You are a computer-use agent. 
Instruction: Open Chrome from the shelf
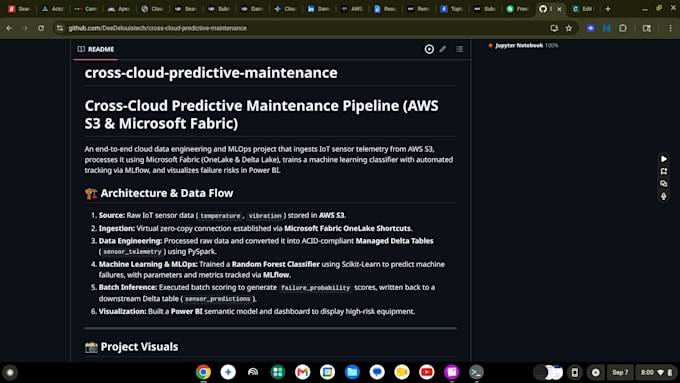point(203,372)
